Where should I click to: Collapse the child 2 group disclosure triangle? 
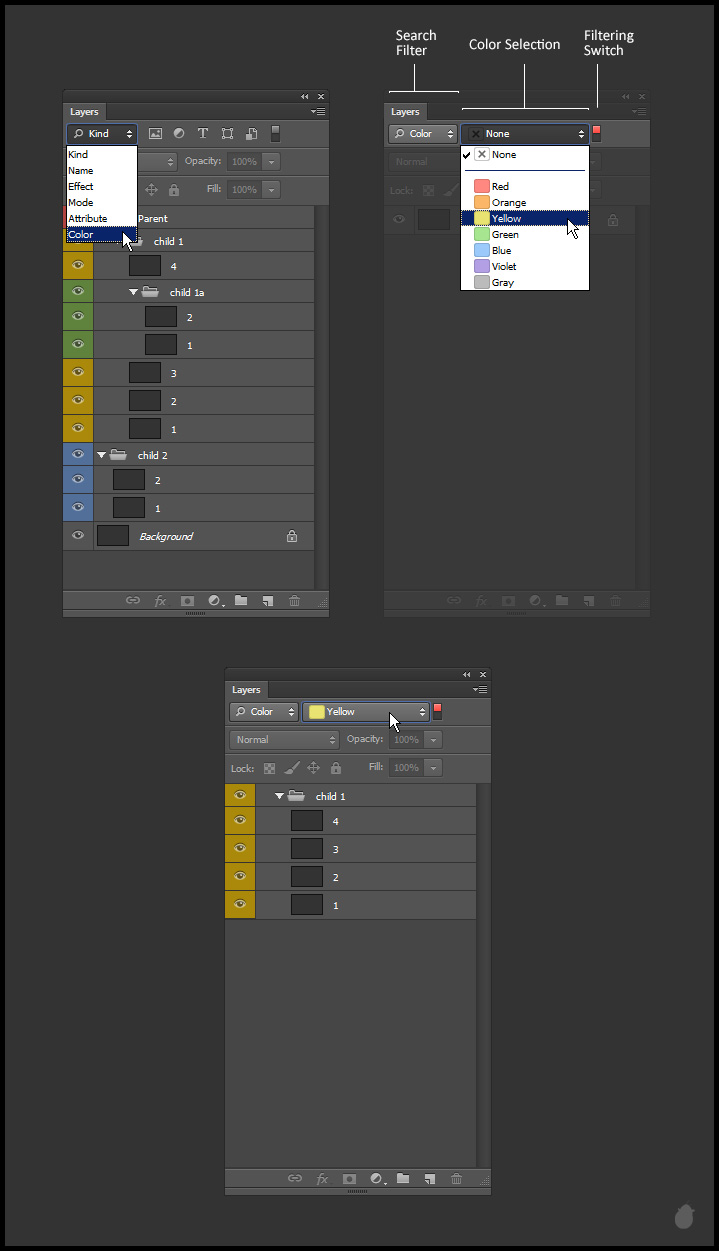pos(101,455)
